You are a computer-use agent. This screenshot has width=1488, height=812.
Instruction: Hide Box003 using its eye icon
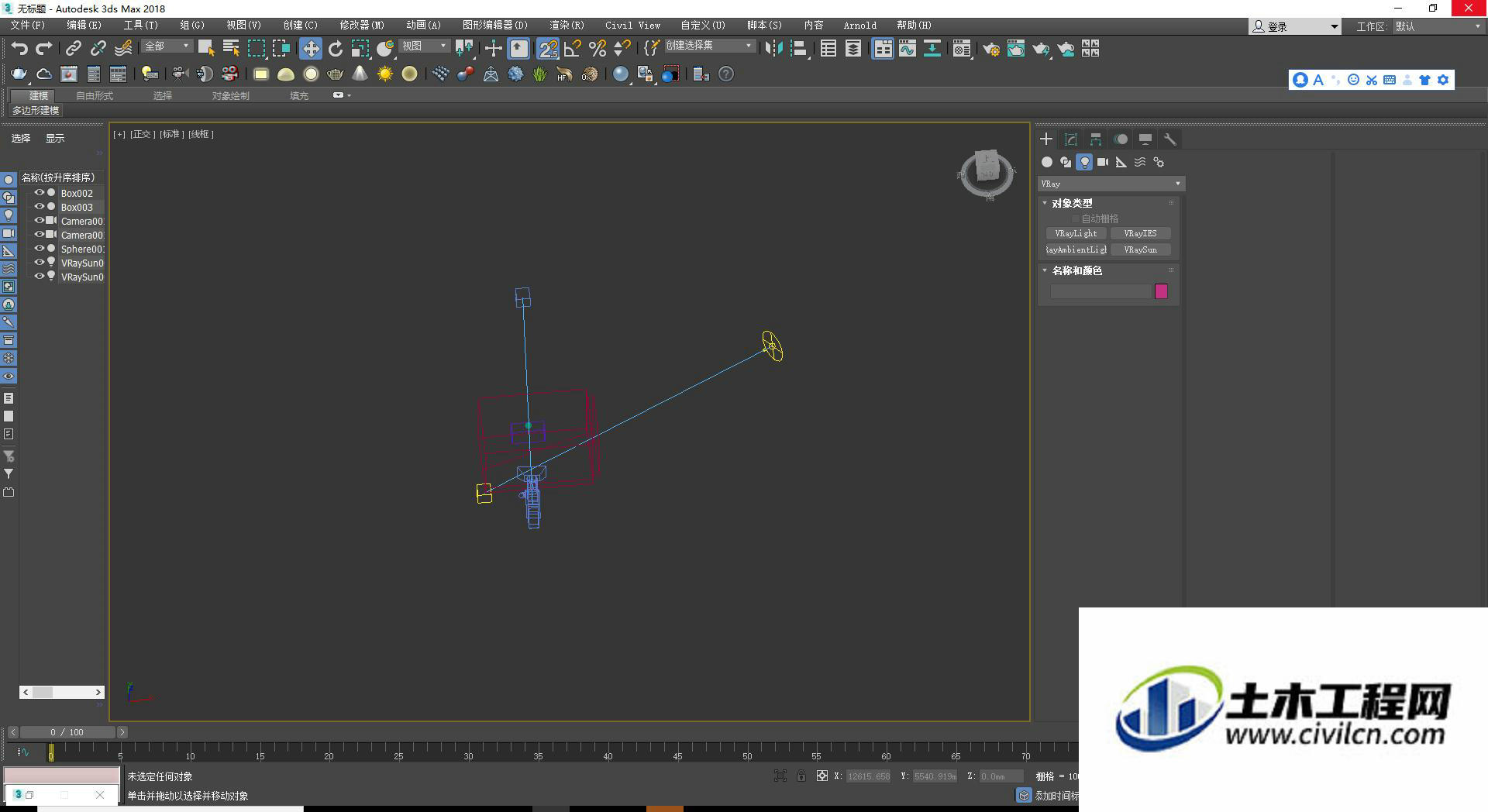(39, 206)
